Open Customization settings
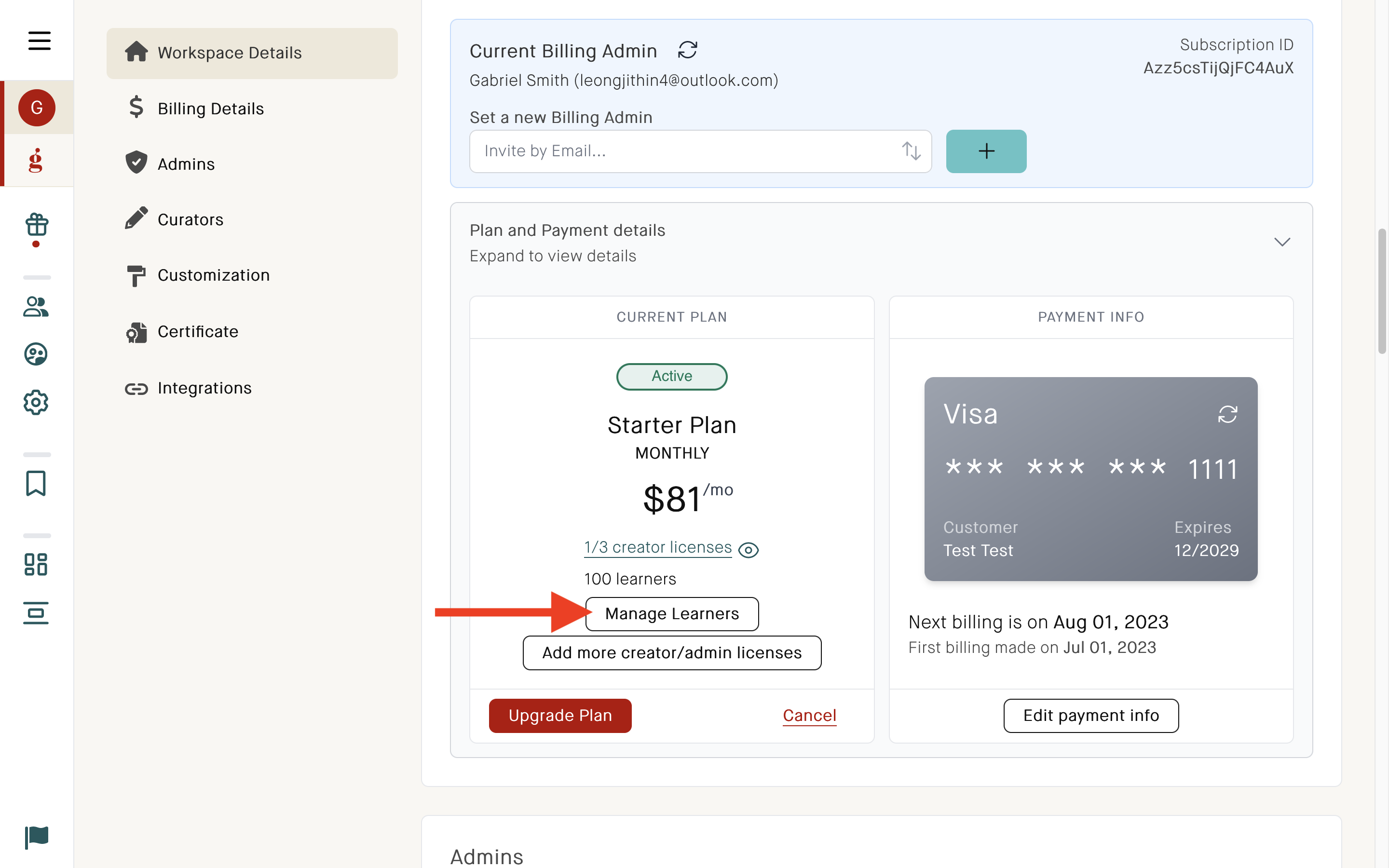This screenshot has width=1389, height=868. (197, 275)
